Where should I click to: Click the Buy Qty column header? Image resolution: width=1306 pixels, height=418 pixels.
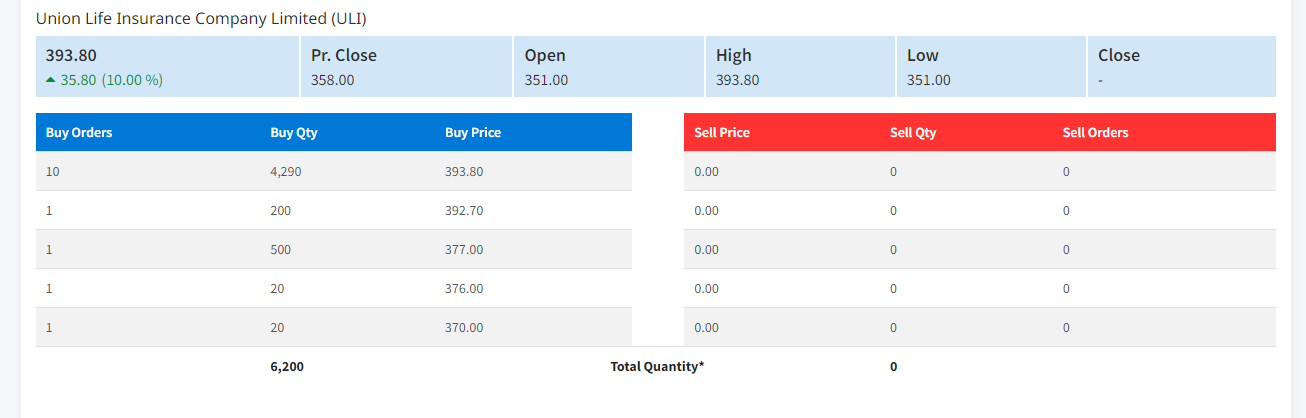tap(293, 132)
